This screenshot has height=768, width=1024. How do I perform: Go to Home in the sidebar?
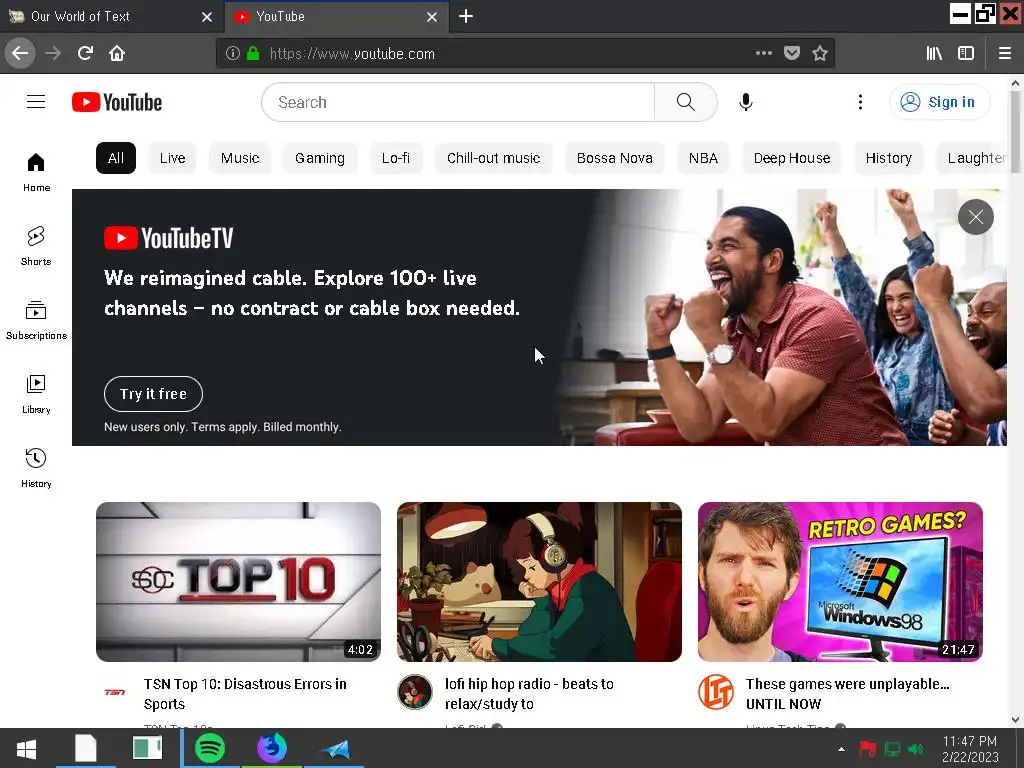click(x=36, y=172)
